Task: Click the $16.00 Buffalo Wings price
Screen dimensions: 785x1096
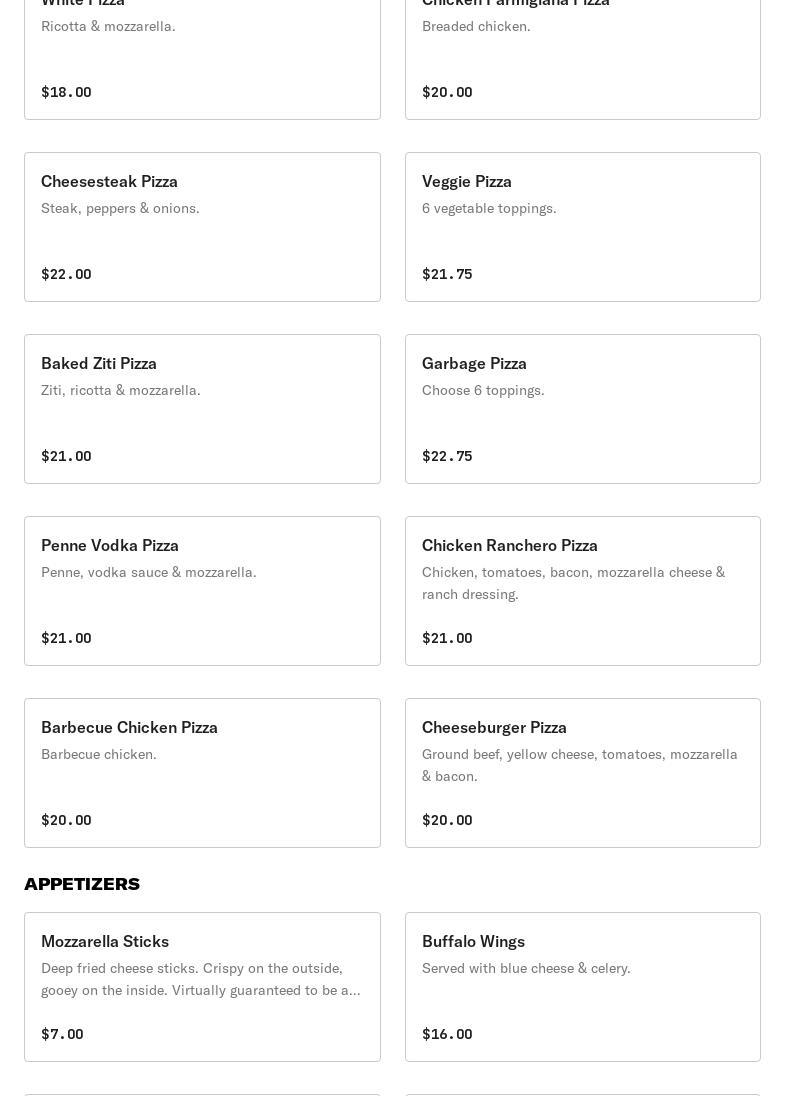Action: 447,1034
